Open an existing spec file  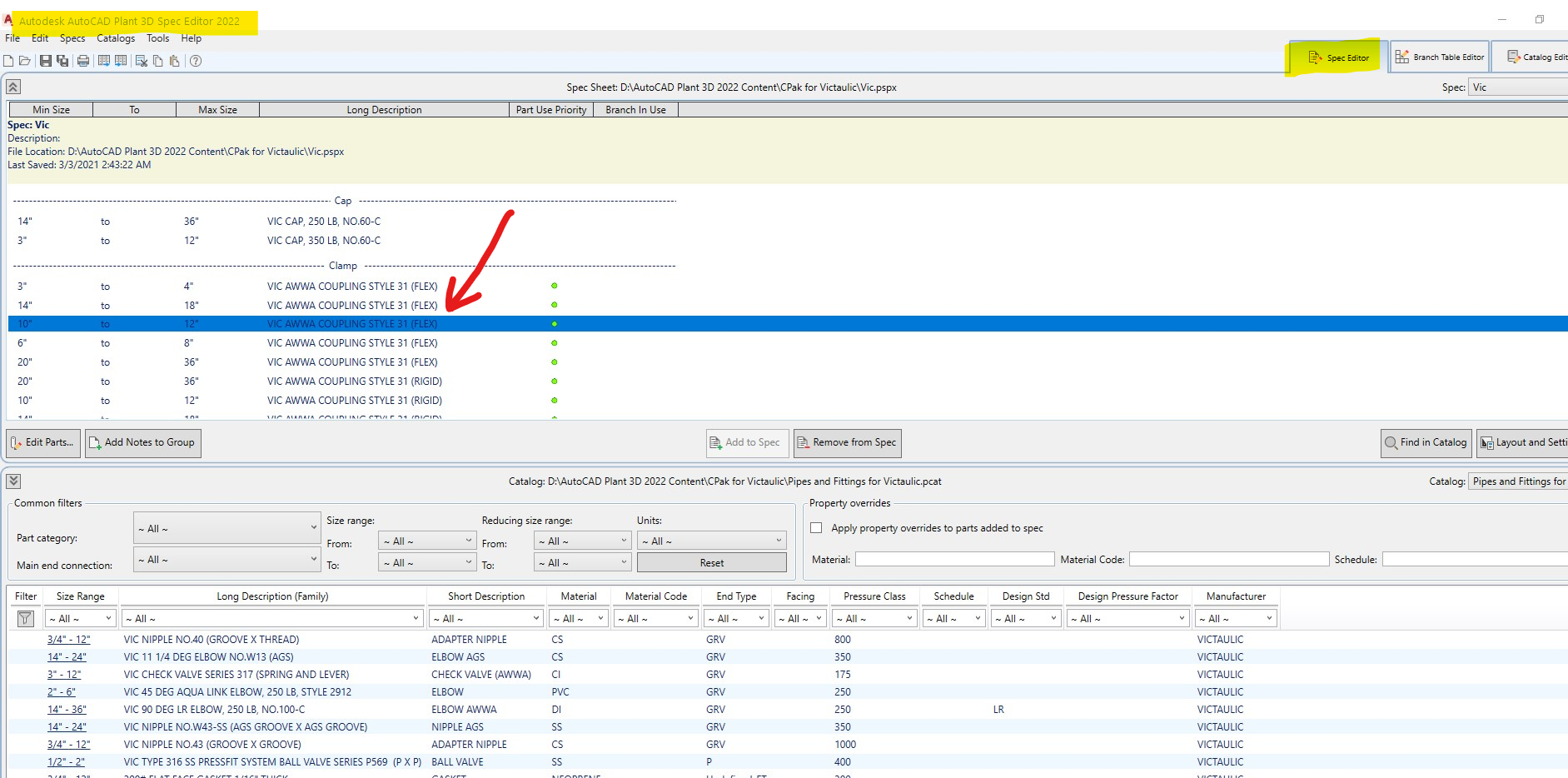pyautogui.click(x=25, y=60)
